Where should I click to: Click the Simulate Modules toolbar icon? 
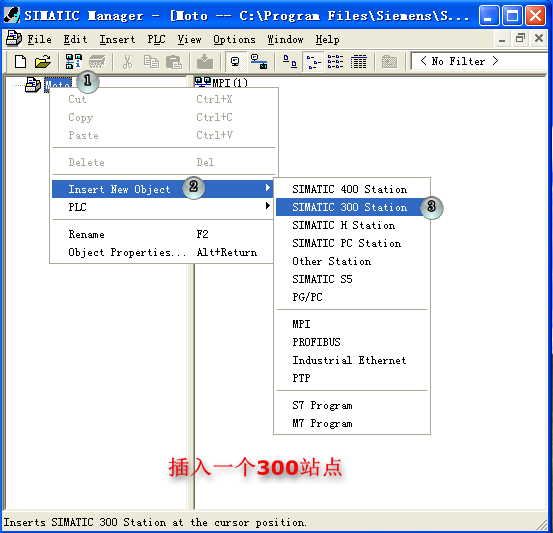coord(389,62)
